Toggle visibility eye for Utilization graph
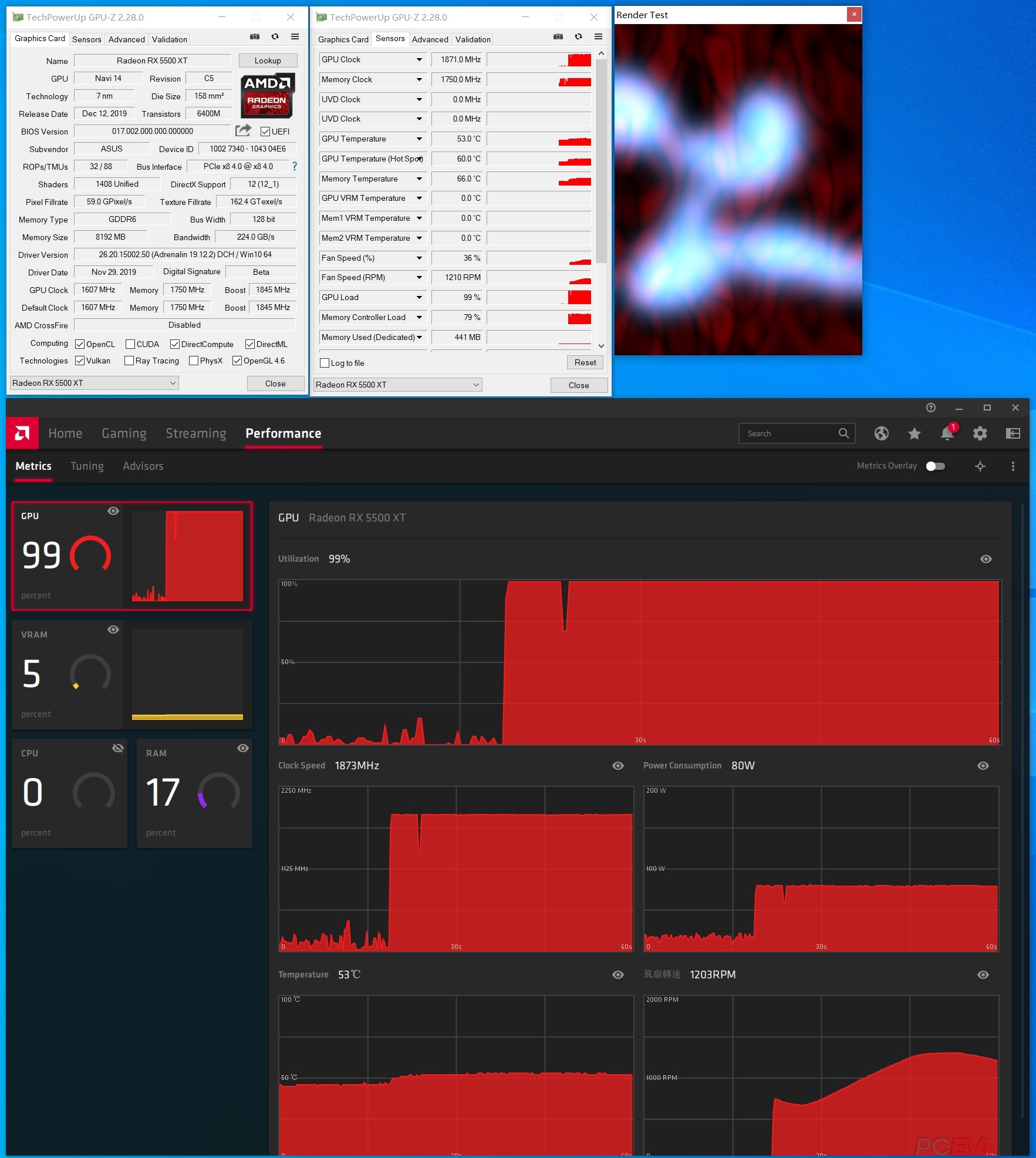This screenshot has width=1036, height=1158. tap(986, 559)
